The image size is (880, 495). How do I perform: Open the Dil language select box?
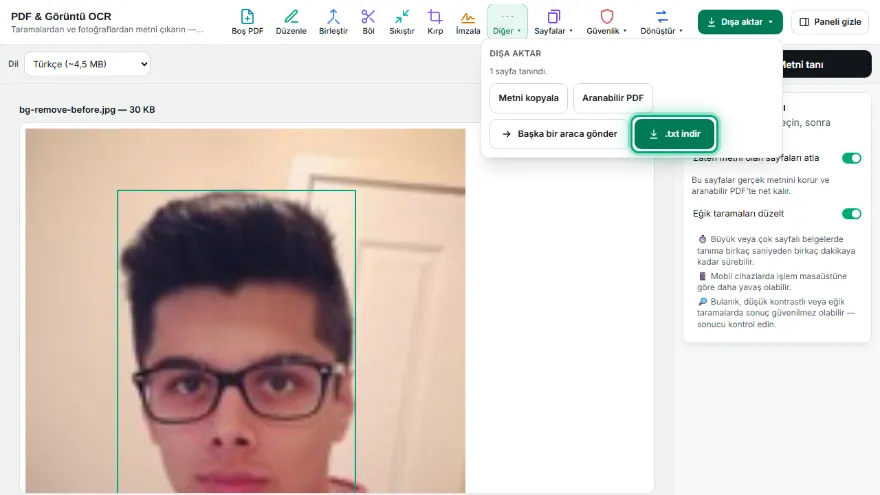click(x=87, y=64)
